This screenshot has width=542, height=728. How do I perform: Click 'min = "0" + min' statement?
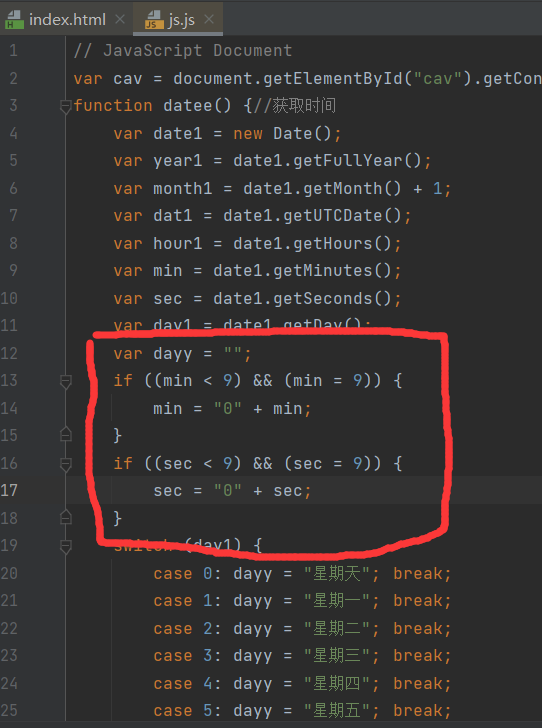coord(228,409)
